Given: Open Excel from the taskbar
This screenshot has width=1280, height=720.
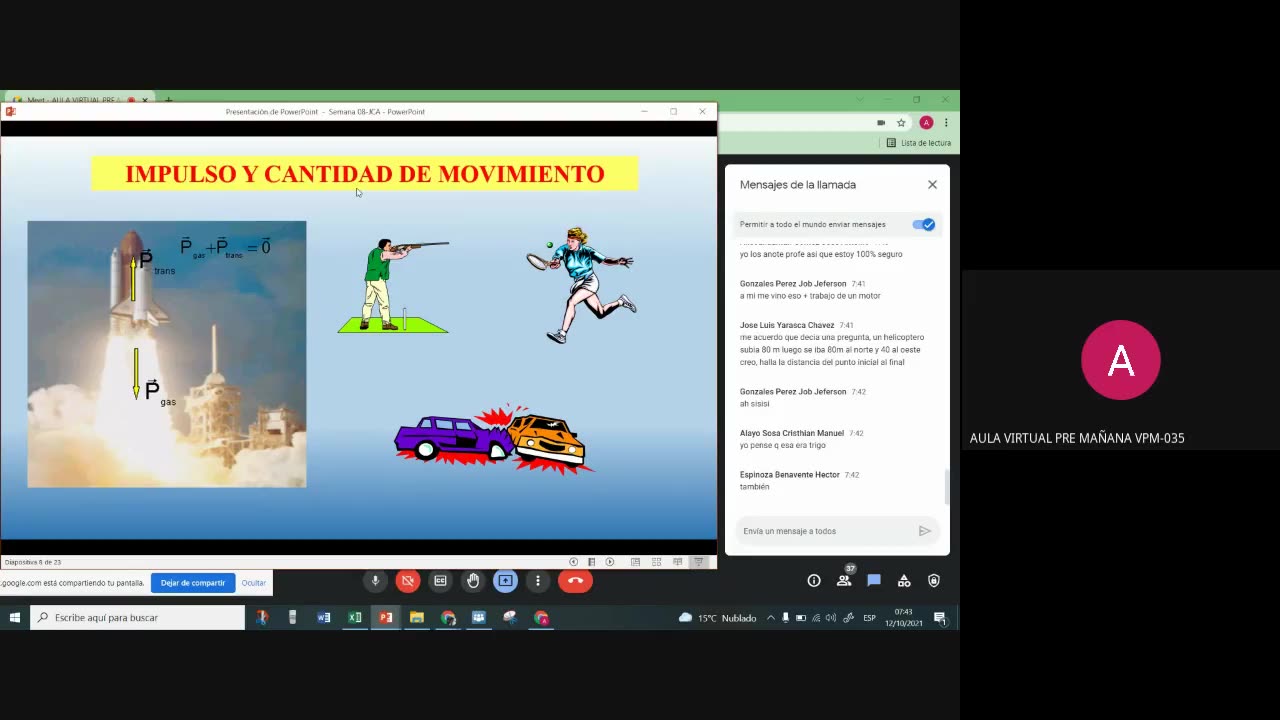Looking at the screenshot, I should point(355,618).
